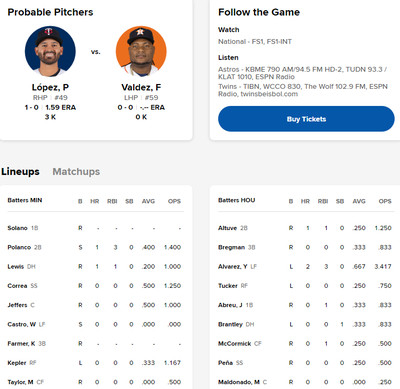Select Tucker in Houston lineup
Image resolution: width=400 pixels, height=389 pixels.
228,286
